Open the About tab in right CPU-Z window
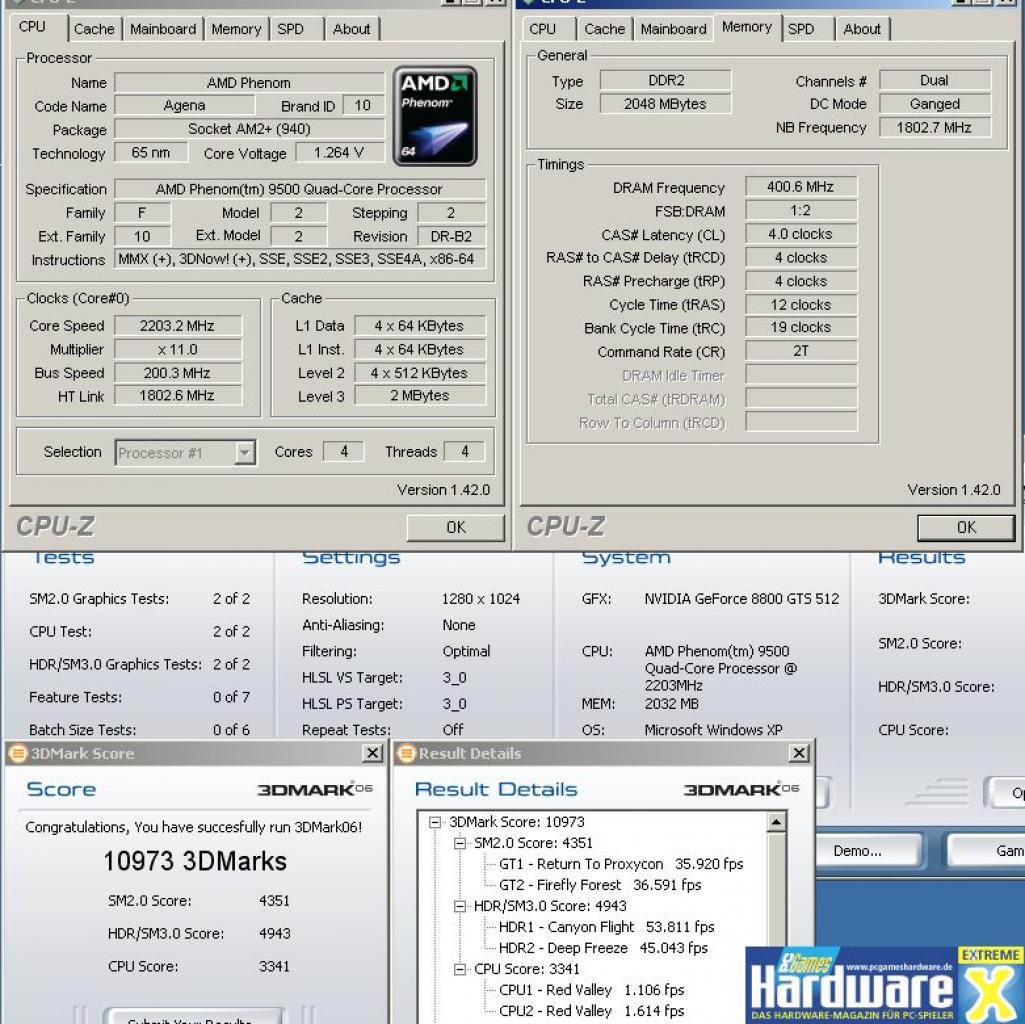The image size is (1025, 1024). 862,29
